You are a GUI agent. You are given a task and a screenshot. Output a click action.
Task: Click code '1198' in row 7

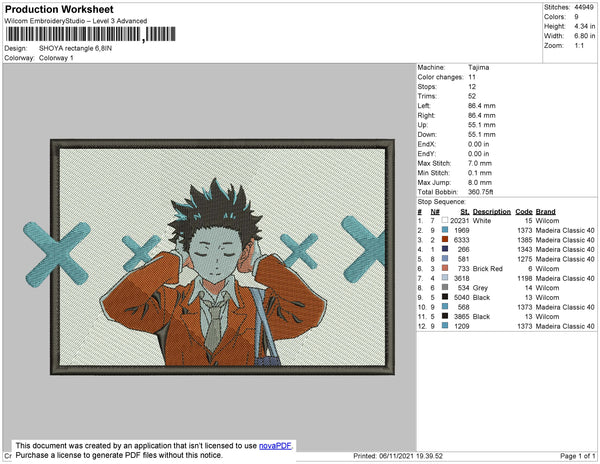pyautogui.click(x=525, y=278)
